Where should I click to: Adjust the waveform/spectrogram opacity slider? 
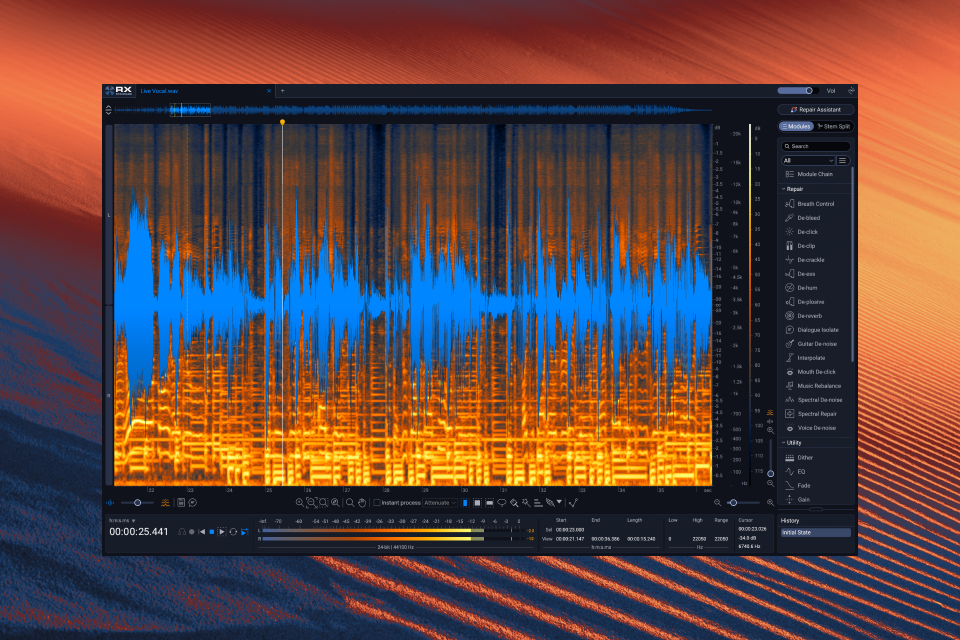(137, 503)
